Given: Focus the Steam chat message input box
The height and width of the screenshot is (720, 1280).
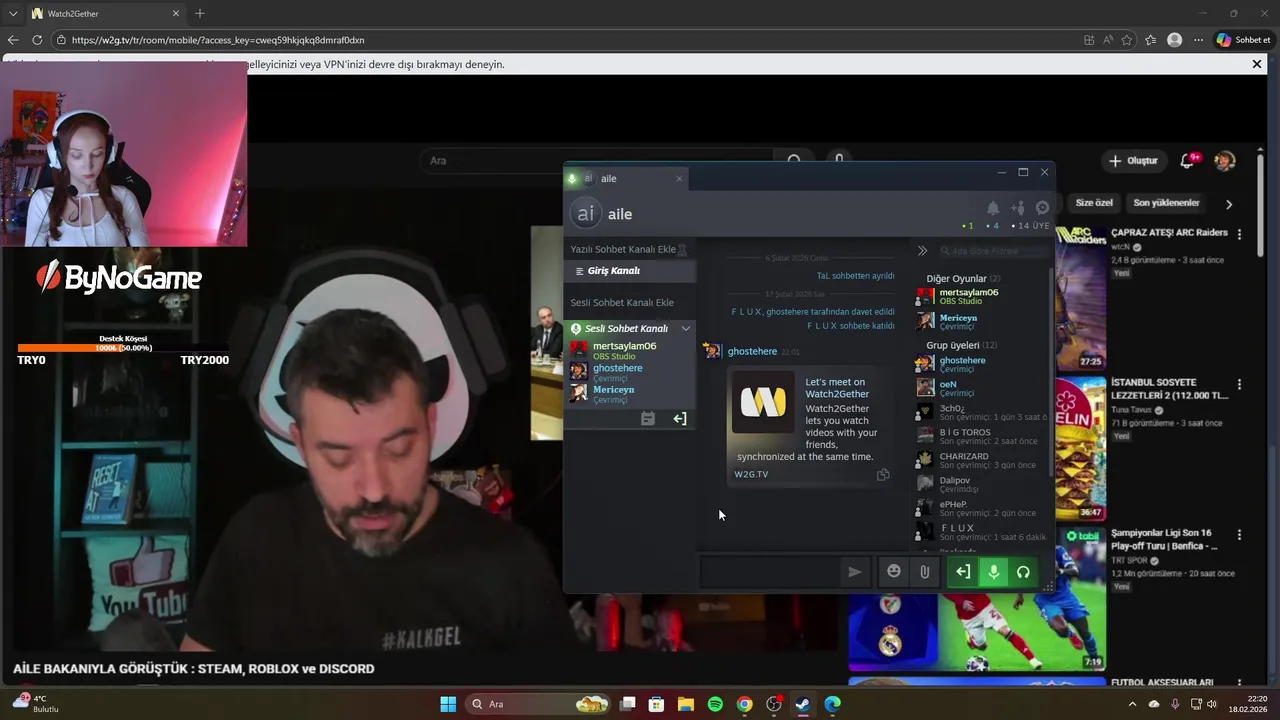Looking at the screenshot, I should [770, 572].
